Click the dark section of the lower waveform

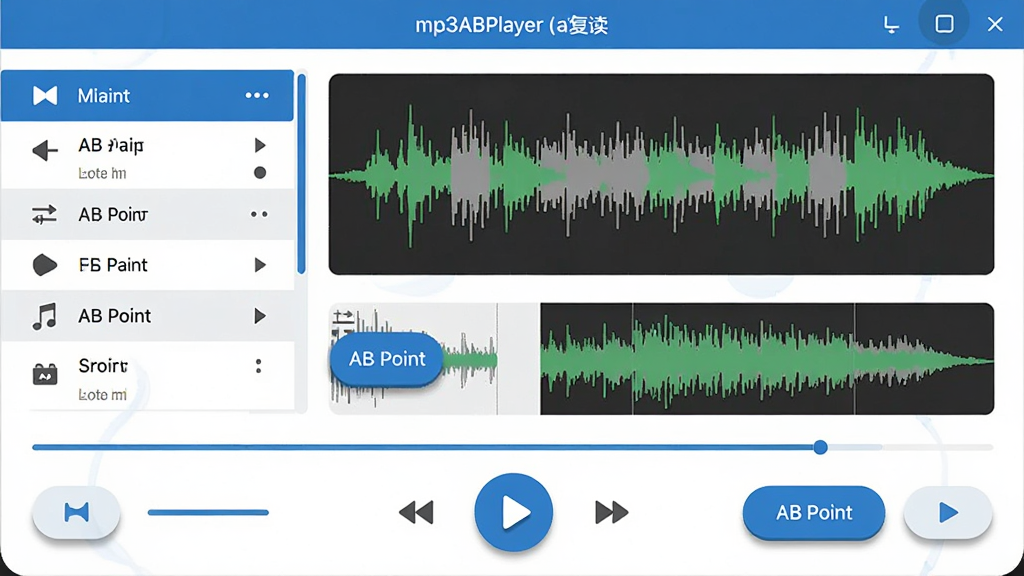[x=767, y=359]
